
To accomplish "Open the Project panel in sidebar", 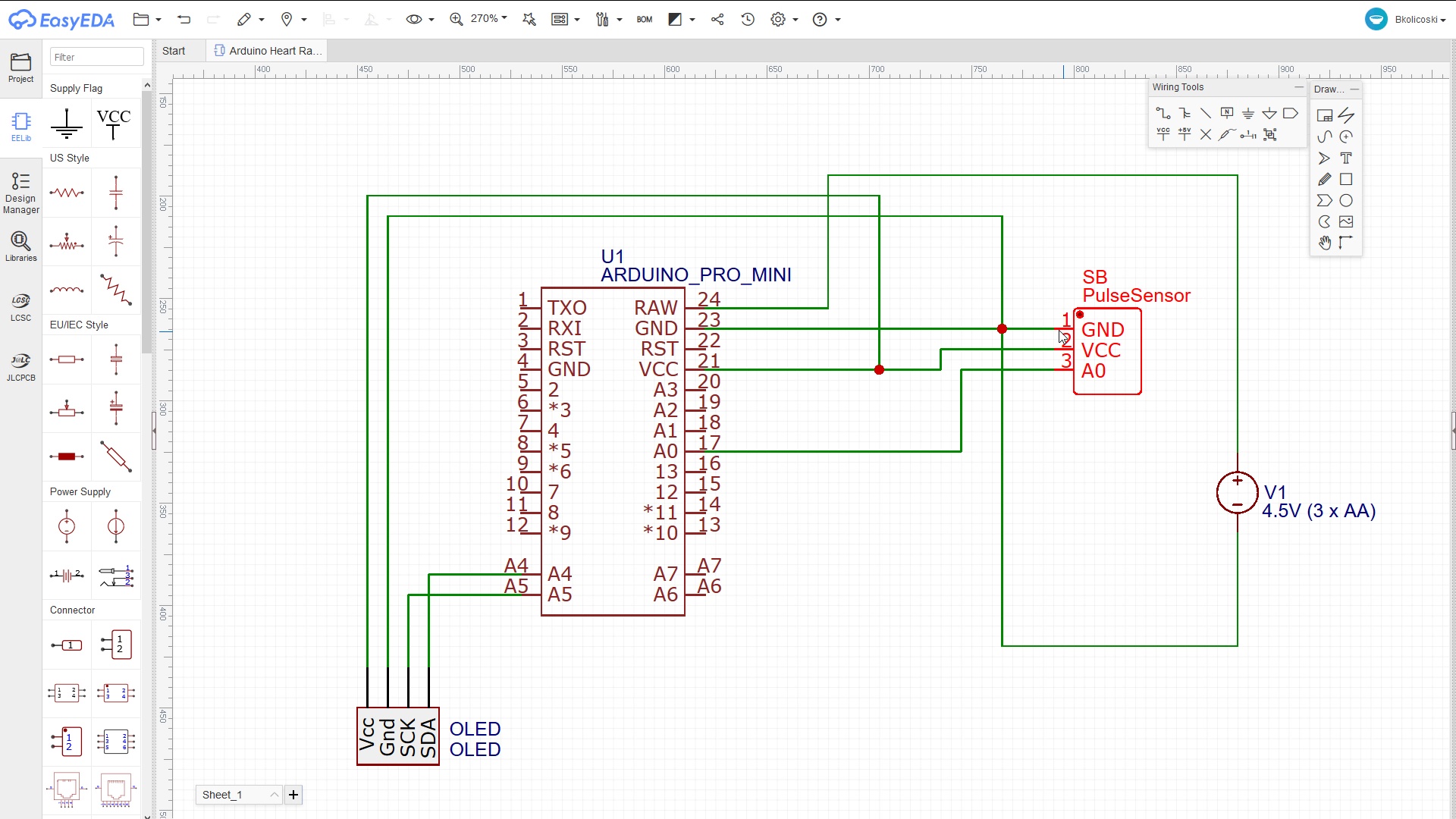I will click(x=20, y=68).
